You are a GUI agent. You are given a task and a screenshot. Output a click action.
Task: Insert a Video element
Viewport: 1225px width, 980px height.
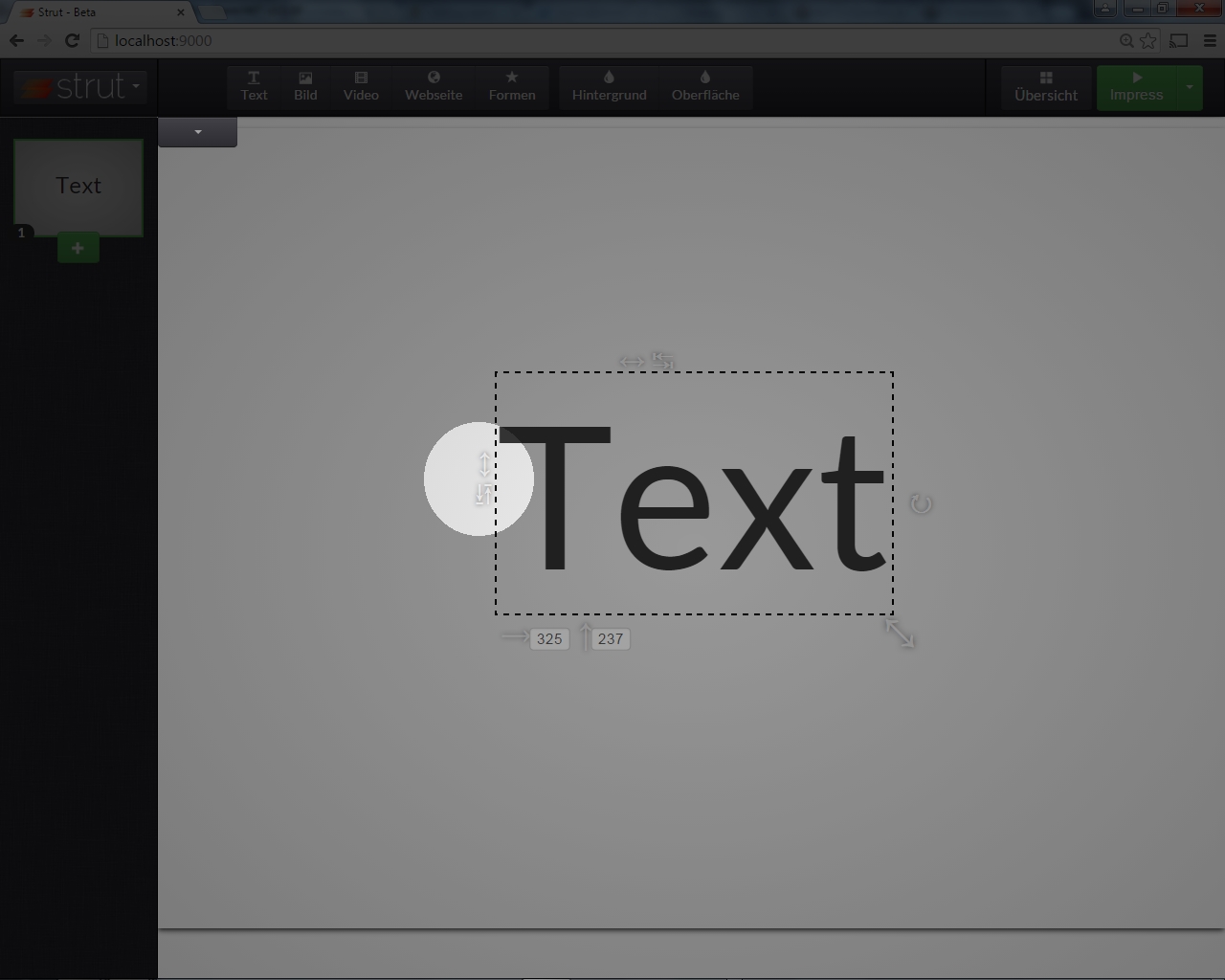point(361,86)
